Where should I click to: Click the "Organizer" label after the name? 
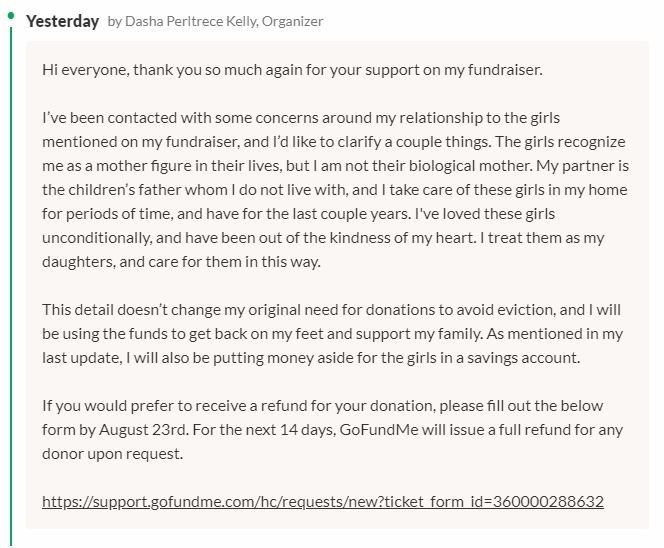click(292, 22)
